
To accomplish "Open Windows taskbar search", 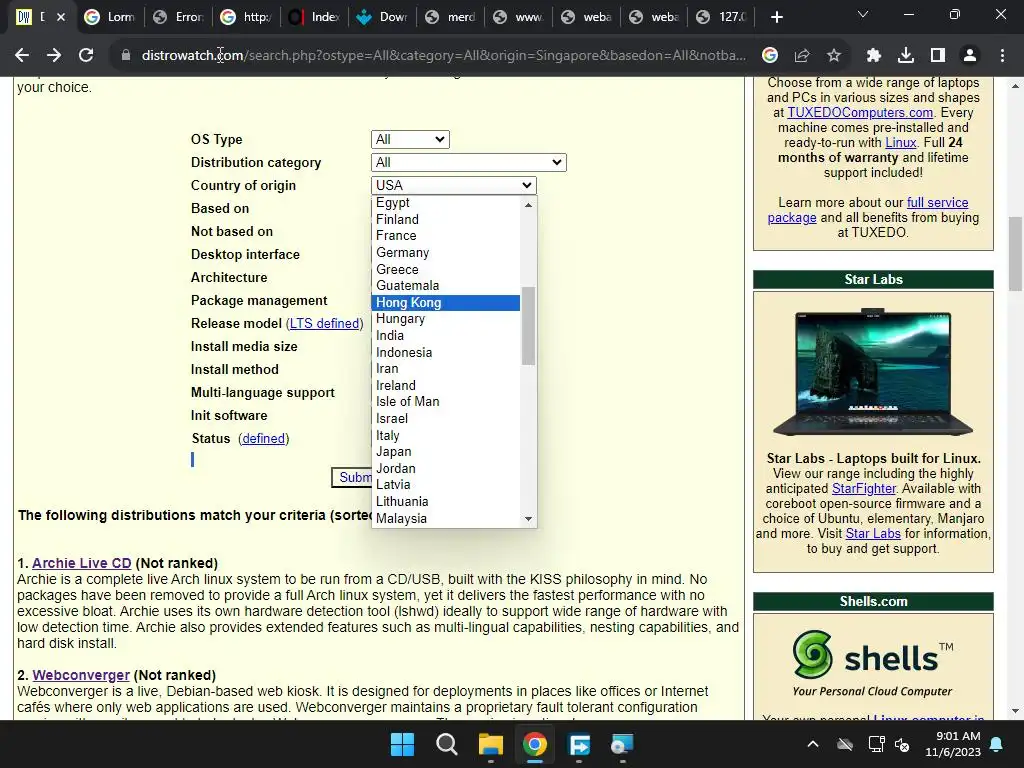I will [447, 744].
